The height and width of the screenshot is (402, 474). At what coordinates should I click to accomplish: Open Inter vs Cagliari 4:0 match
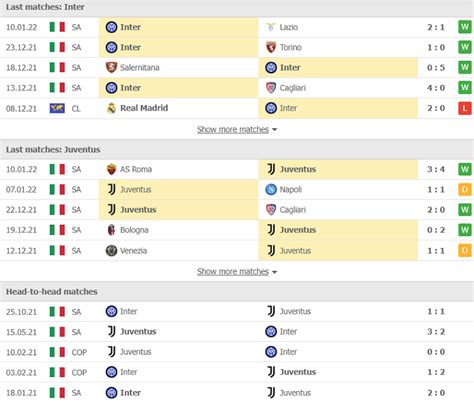(237, 88)
